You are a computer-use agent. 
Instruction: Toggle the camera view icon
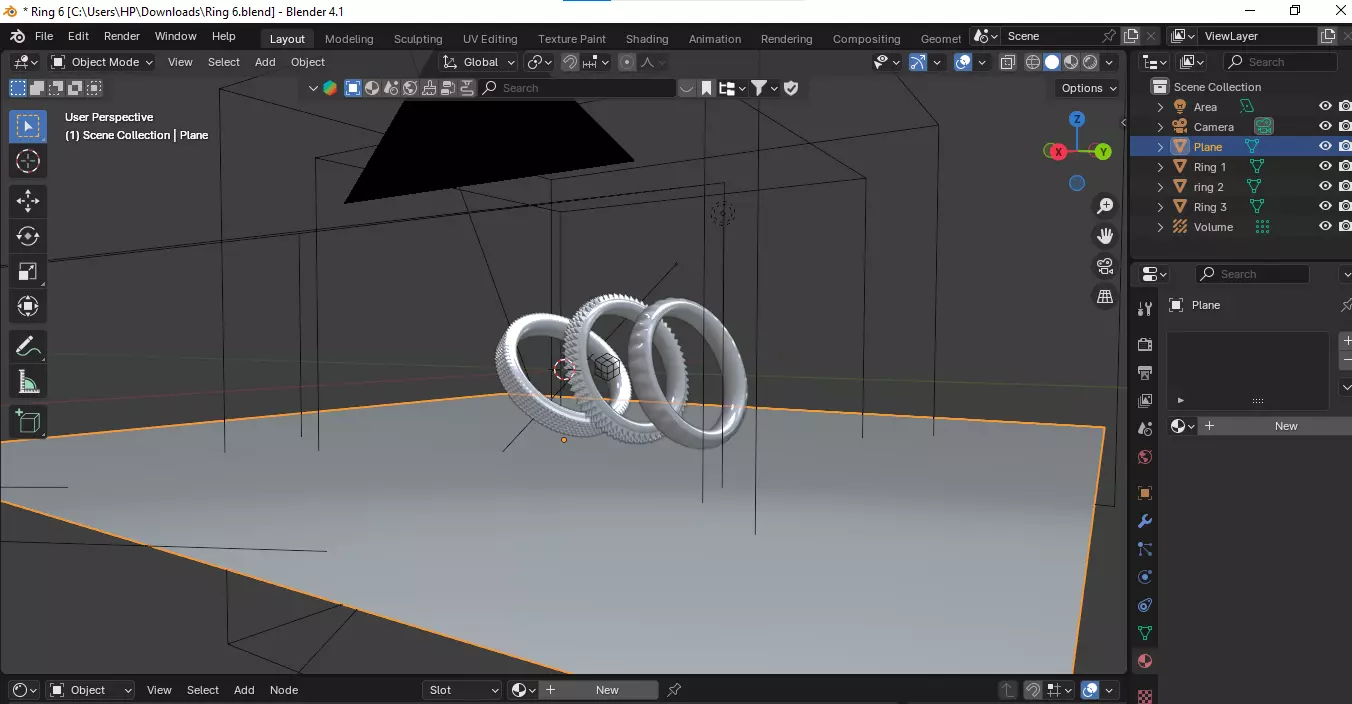tap(1105, 266)
